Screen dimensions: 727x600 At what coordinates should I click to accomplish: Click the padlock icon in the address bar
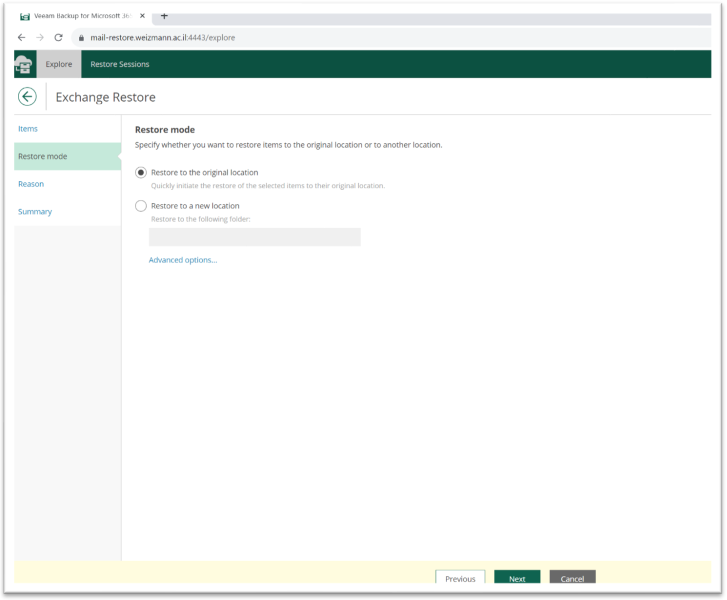tap(82, 37)
